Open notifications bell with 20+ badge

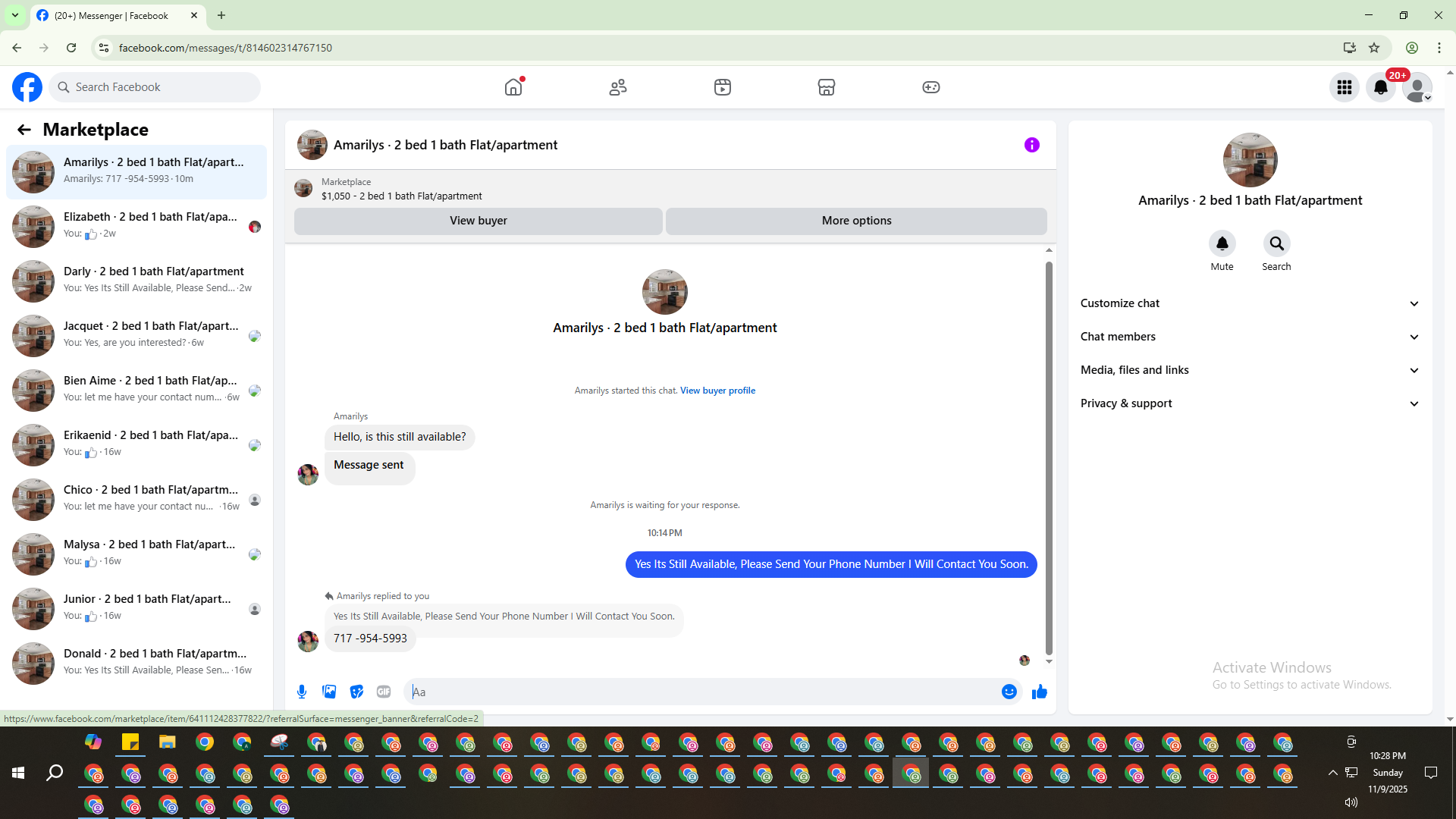tap(1381, 87)
